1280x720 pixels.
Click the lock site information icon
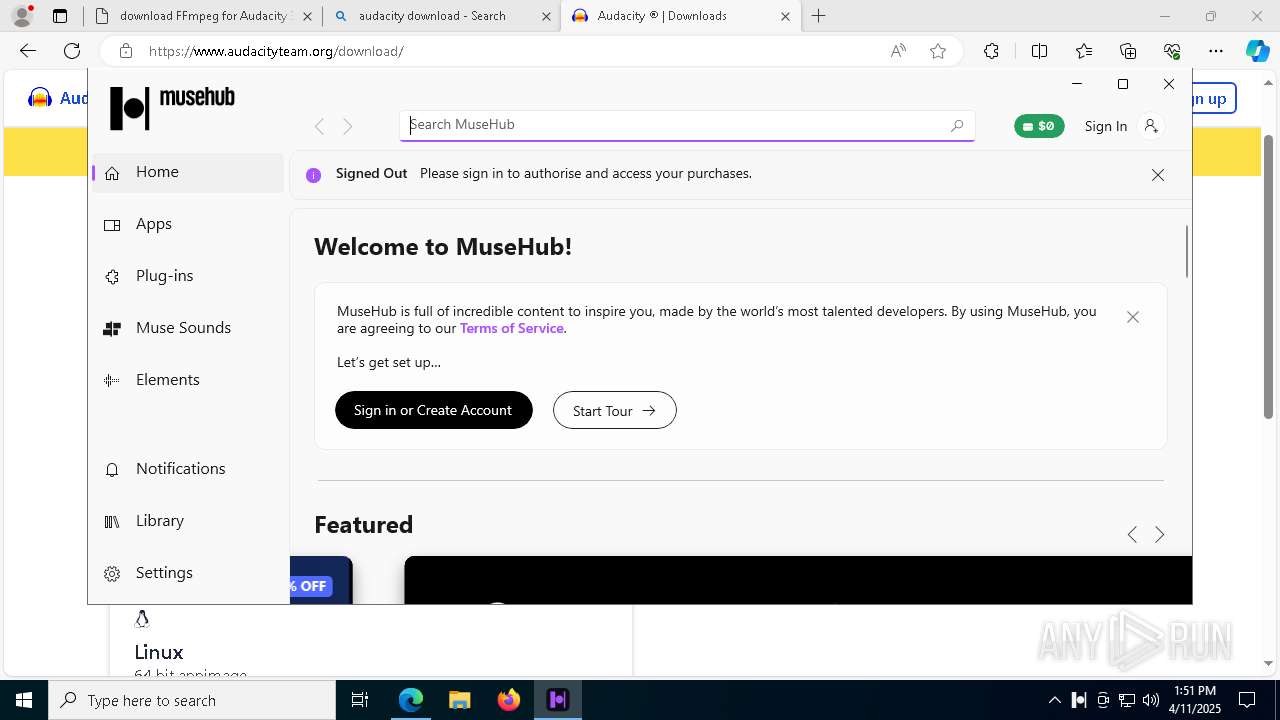point(126,51)
